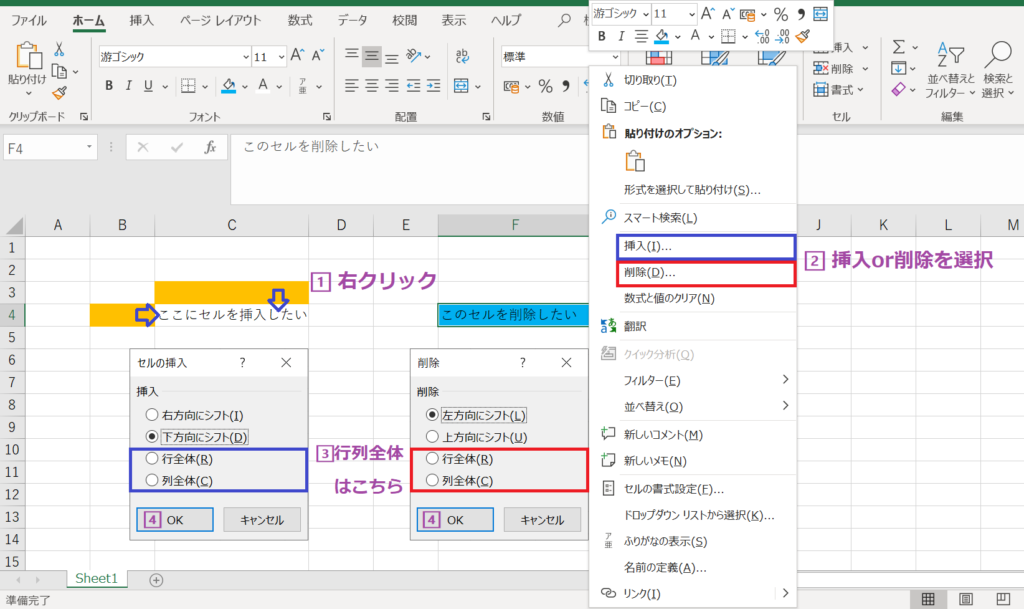The image size is (1024, 609).
Task: Click the borders grid icon
Action: 186,87
